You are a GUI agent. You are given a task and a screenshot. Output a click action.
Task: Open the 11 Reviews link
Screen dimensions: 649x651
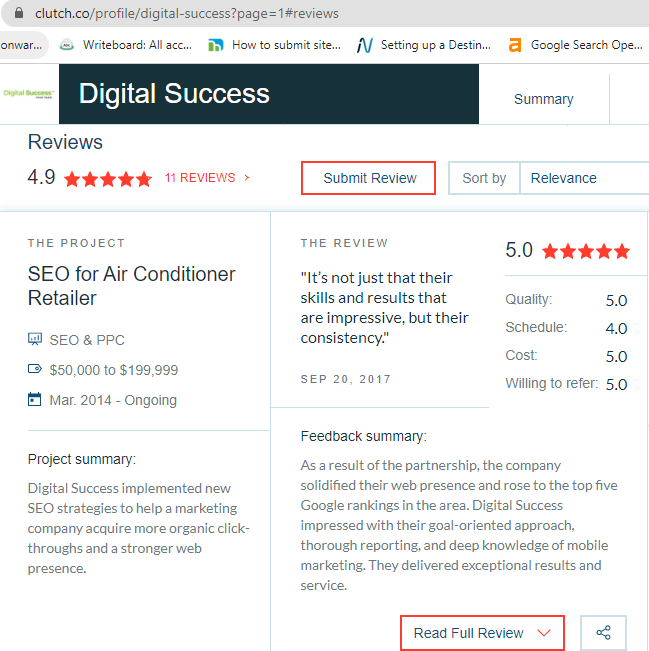[x=200, y=178]
